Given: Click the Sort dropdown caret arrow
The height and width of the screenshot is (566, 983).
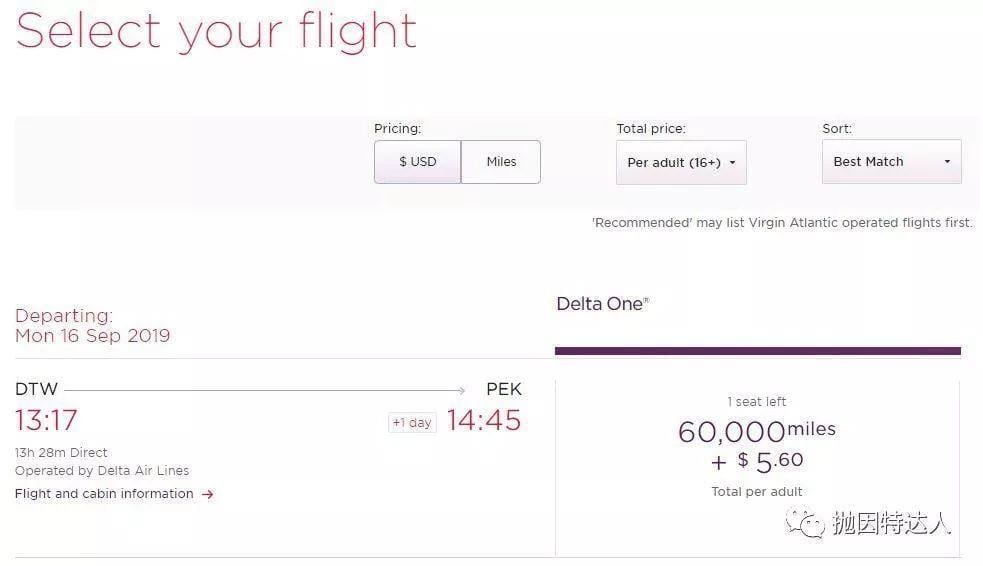Looking at the screenshot, I should pyautogui.click(x=947, y=162).
